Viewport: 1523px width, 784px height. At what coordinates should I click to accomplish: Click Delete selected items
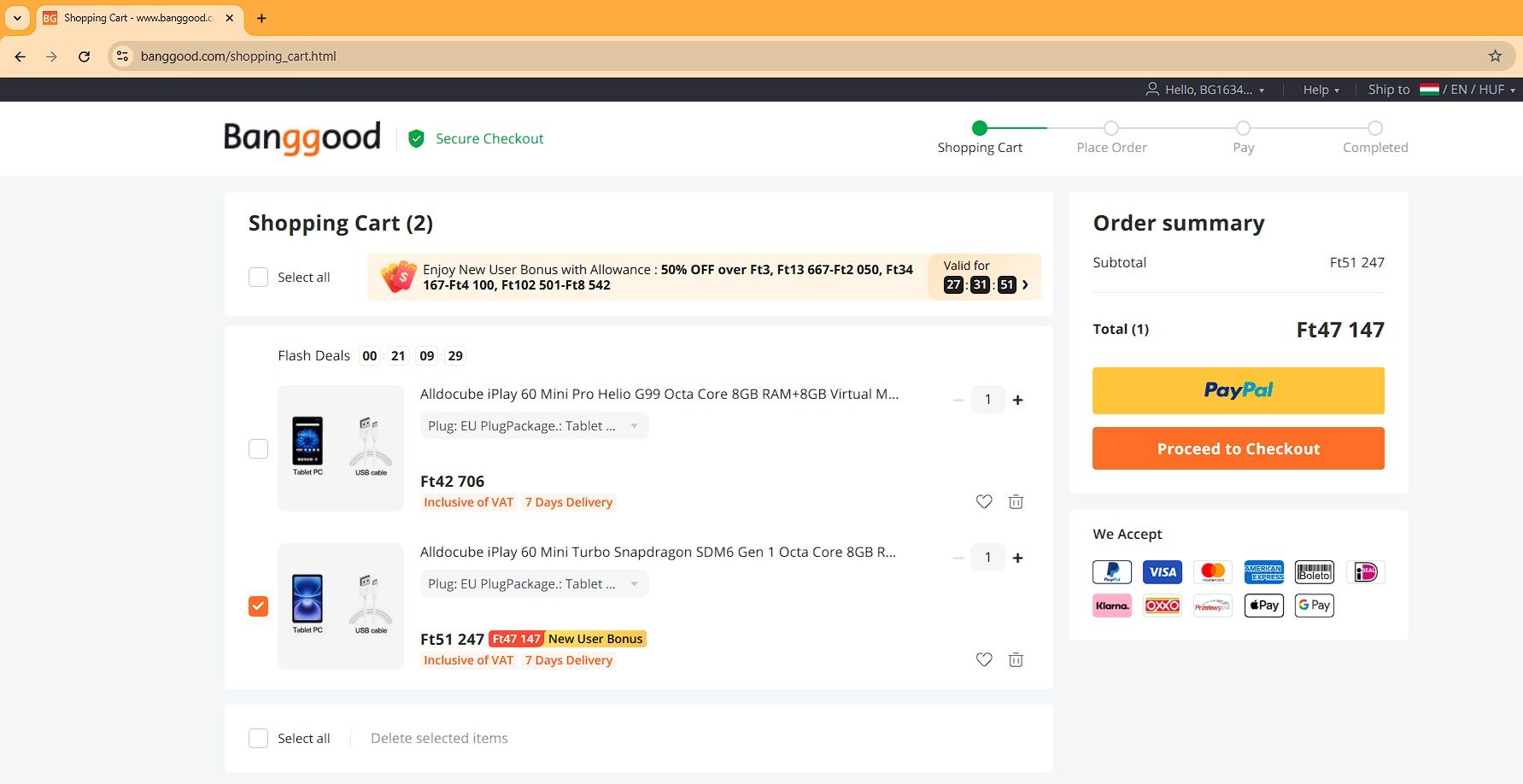[x=439, y=739]
